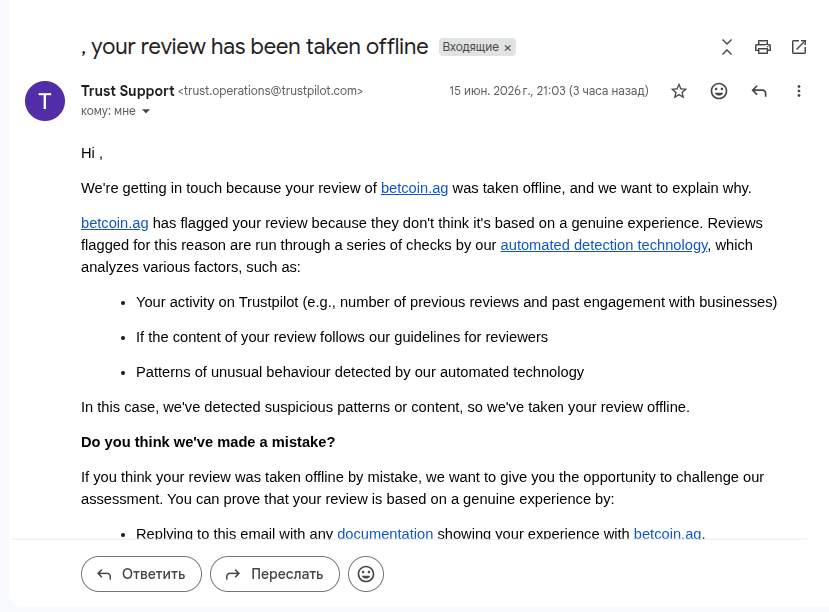Add an emoji reaction in the message header
Screen dimensions: 829x612
(x=719, y=91)
